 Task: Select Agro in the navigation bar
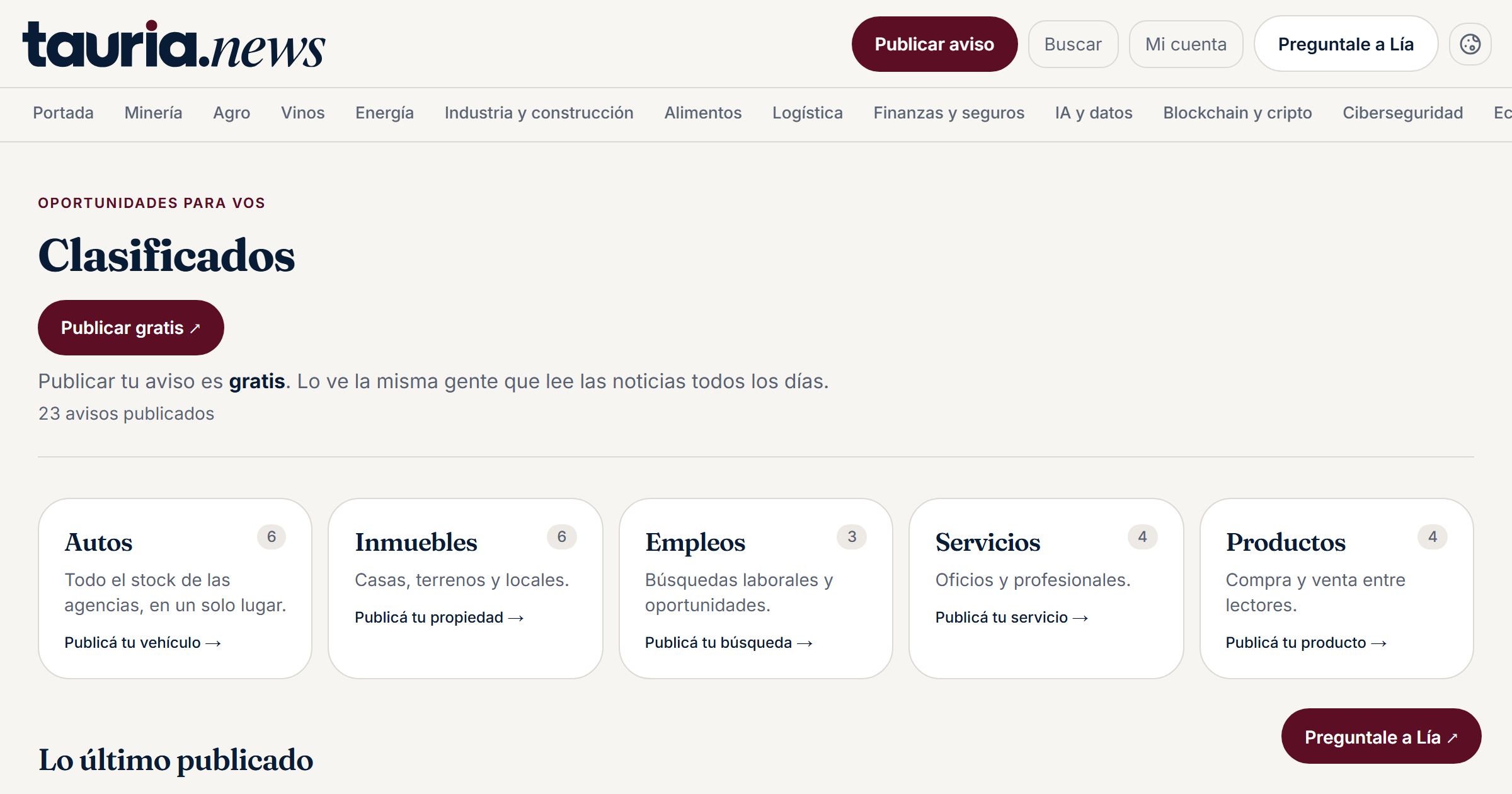click(x=231, y=113)
